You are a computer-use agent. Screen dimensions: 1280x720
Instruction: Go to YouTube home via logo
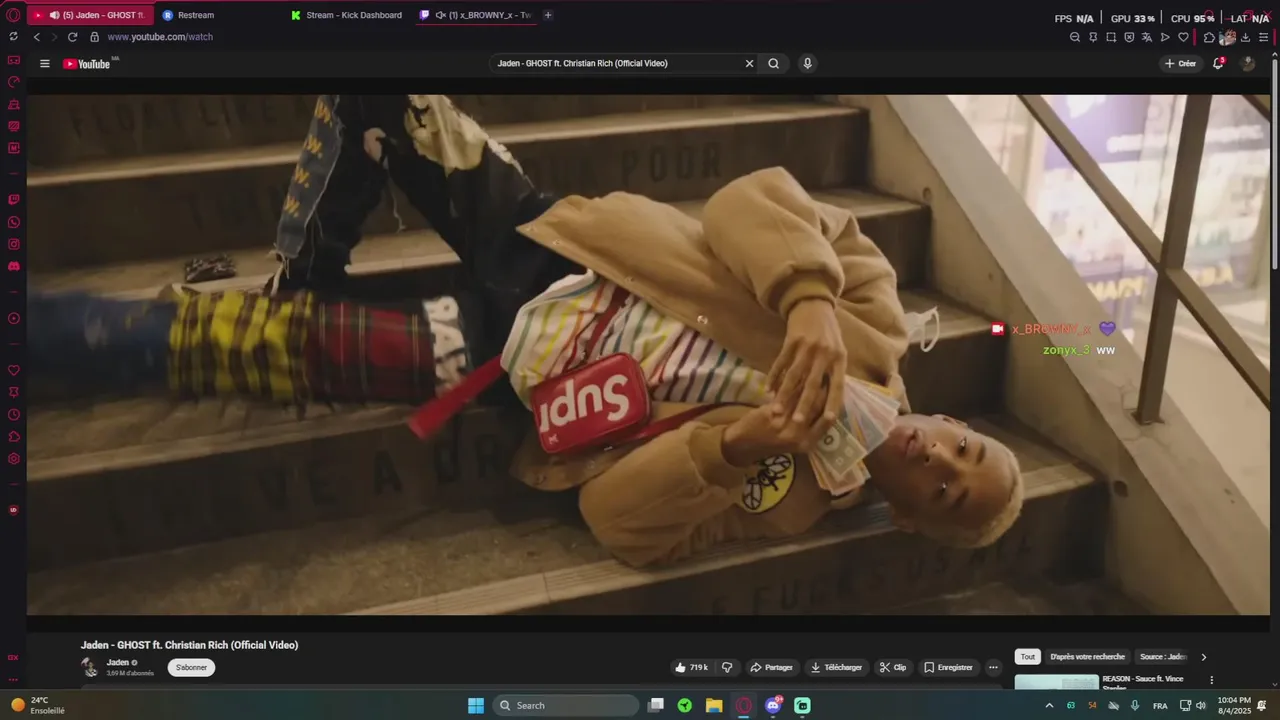86,63
